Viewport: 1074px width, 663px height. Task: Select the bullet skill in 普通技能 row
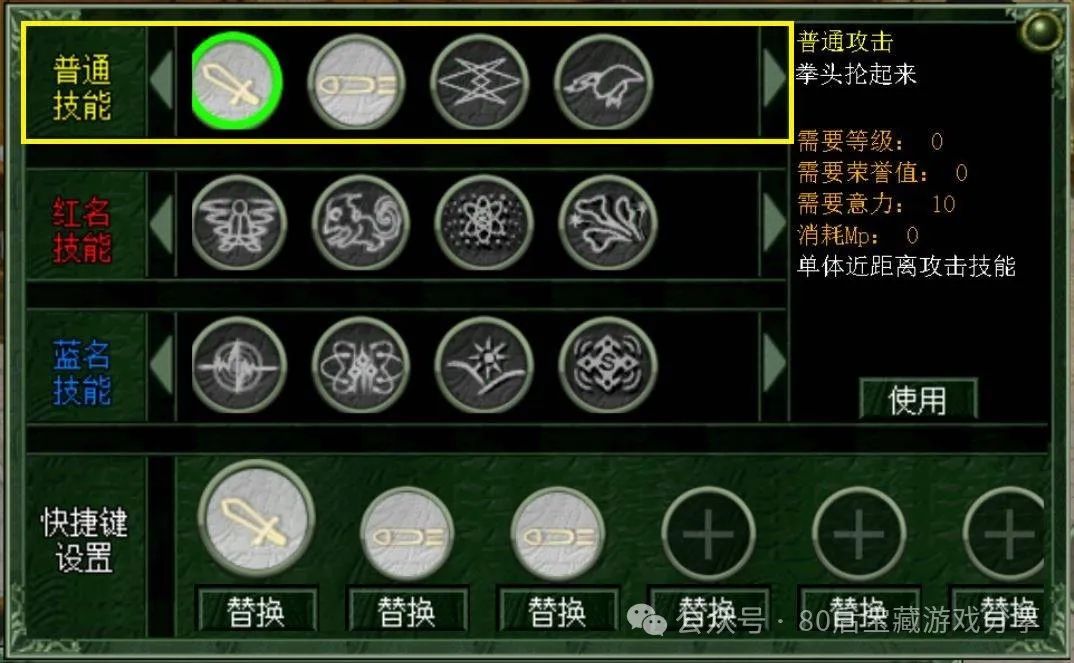356,83
